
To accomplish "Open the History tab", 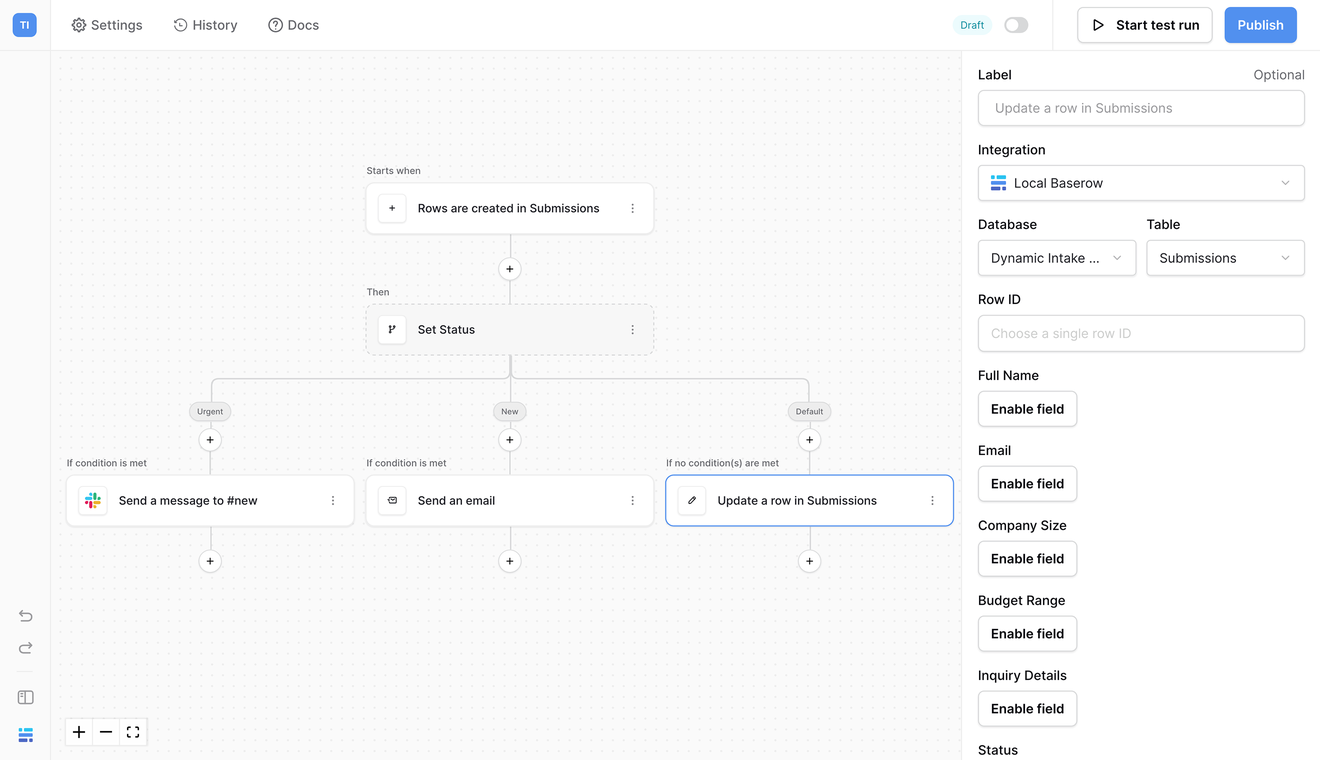I will coord(205,25).
